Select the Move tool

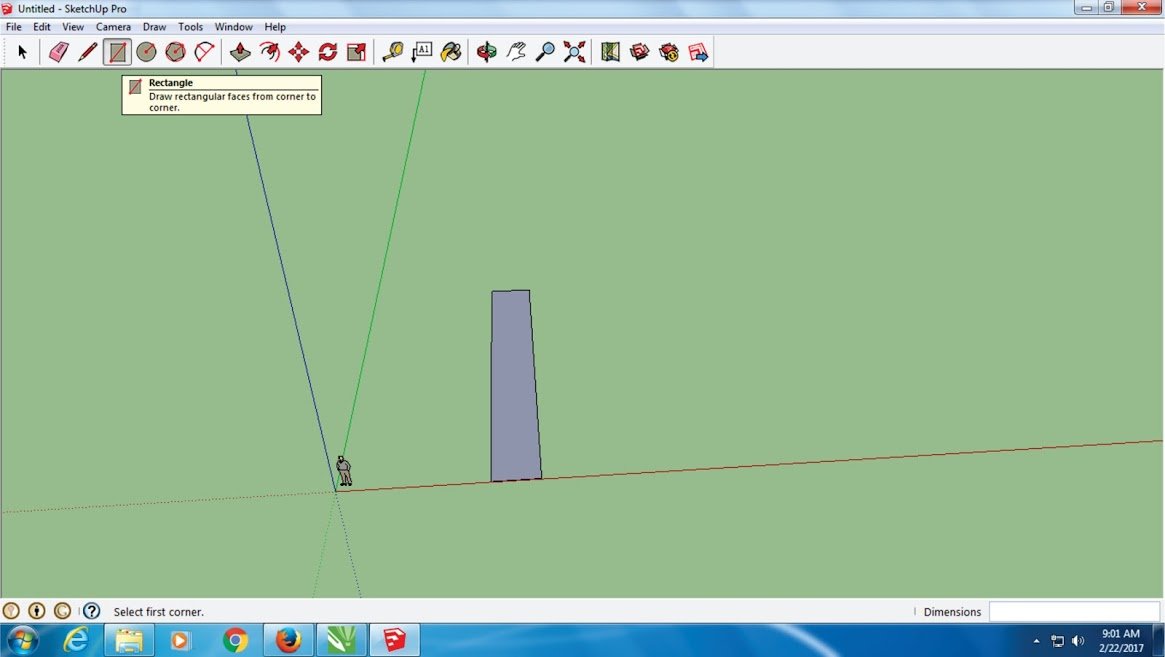tap(299, 52)
